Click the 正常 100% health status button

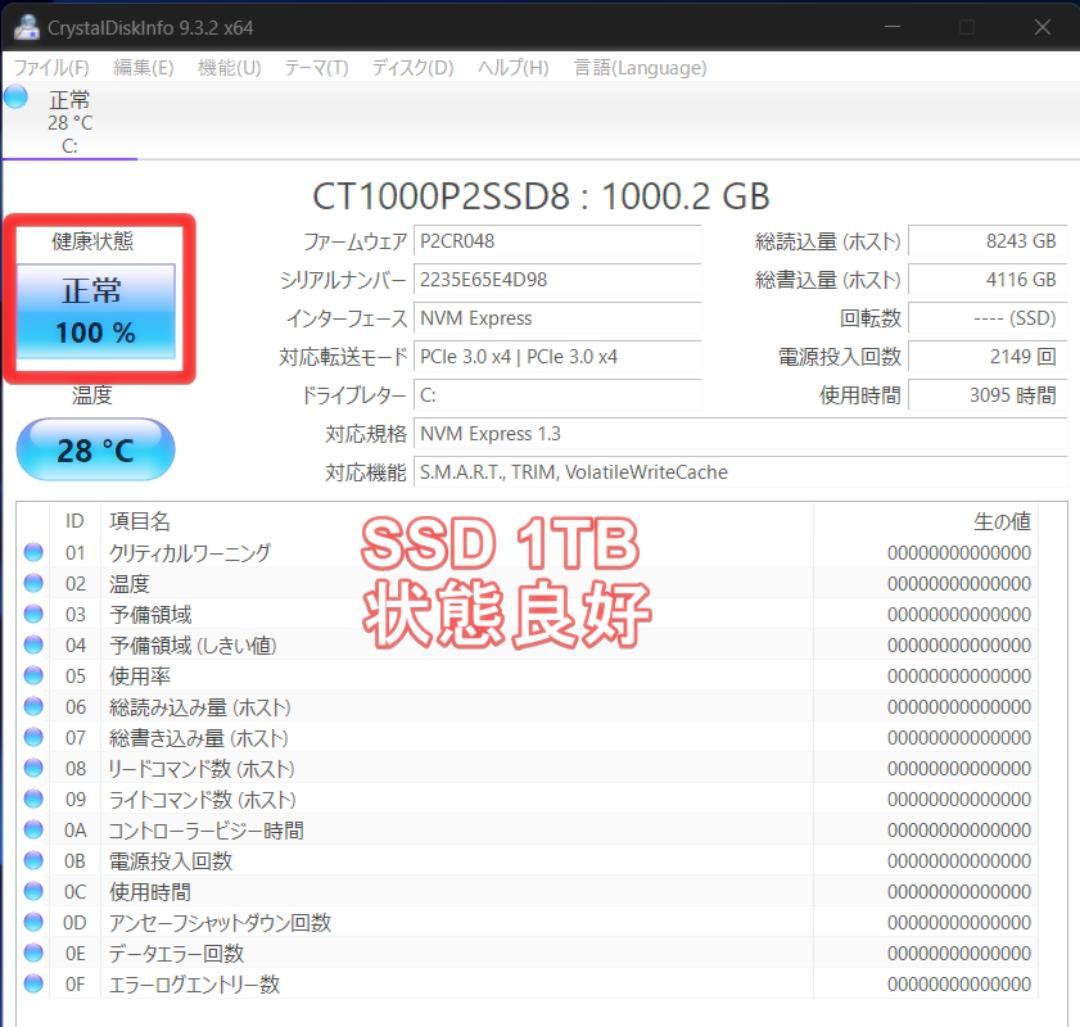click(x=95, y=311)
